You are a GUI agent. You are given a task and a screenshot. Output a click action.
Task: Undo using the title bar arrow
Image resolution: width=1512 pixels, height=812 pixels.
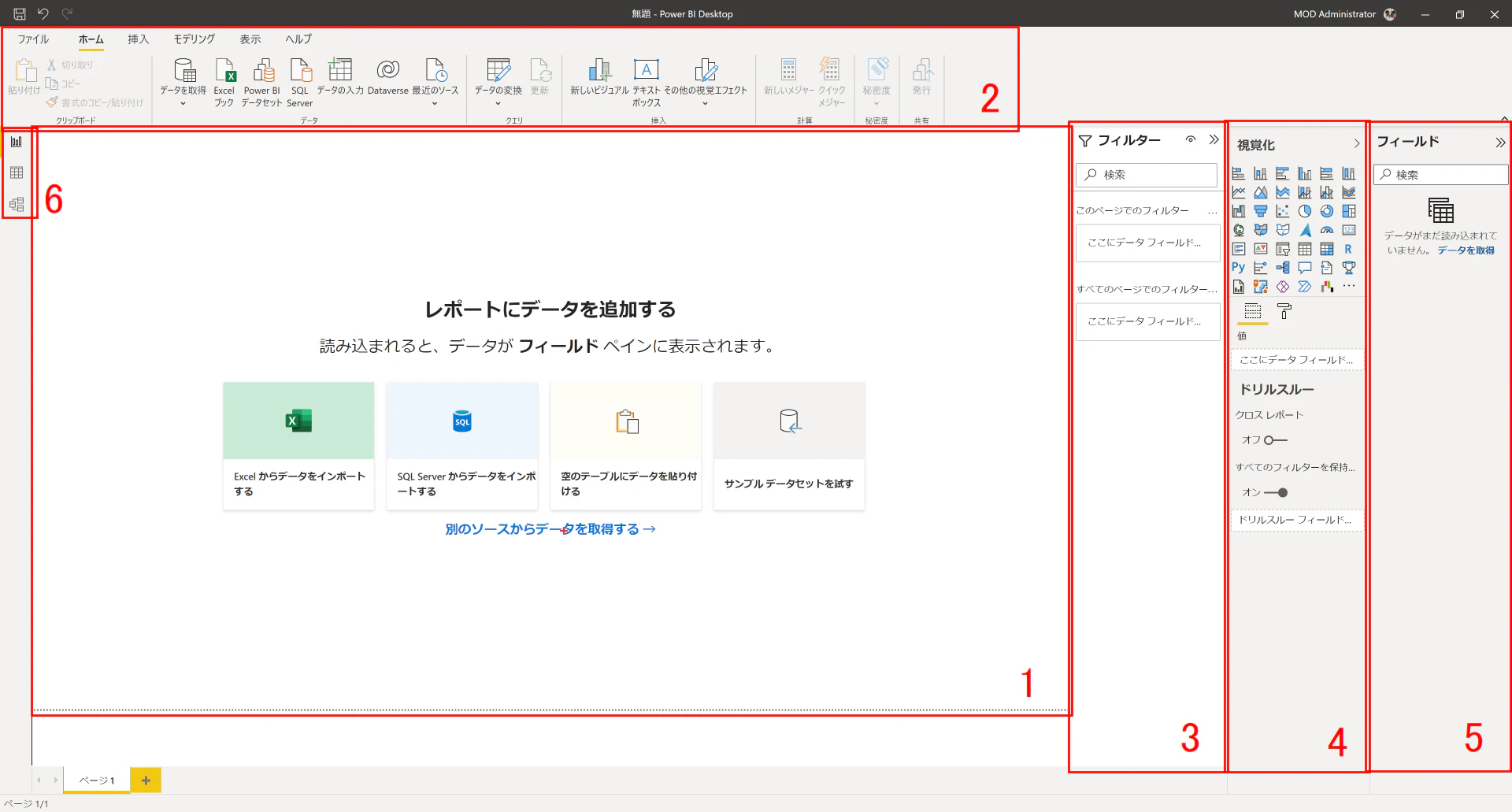43,13
